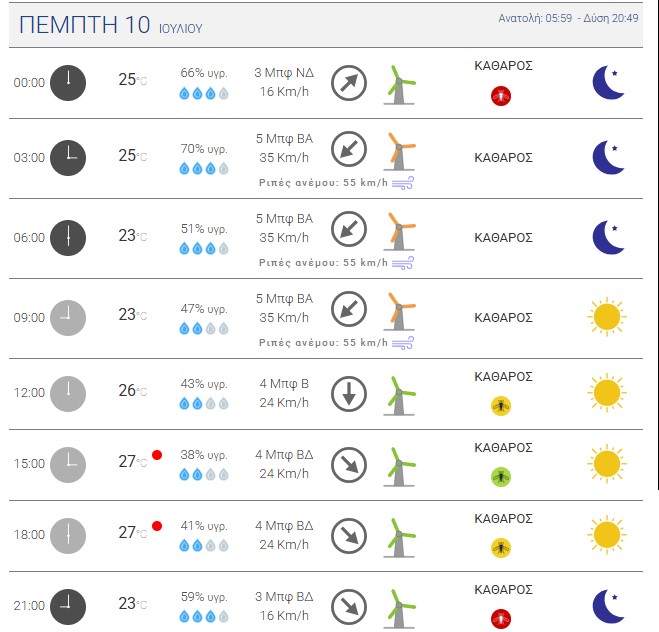The image size is (659, 632).
Task: Click the green mosquito icon at 15:00
Action: coord(502,476)
